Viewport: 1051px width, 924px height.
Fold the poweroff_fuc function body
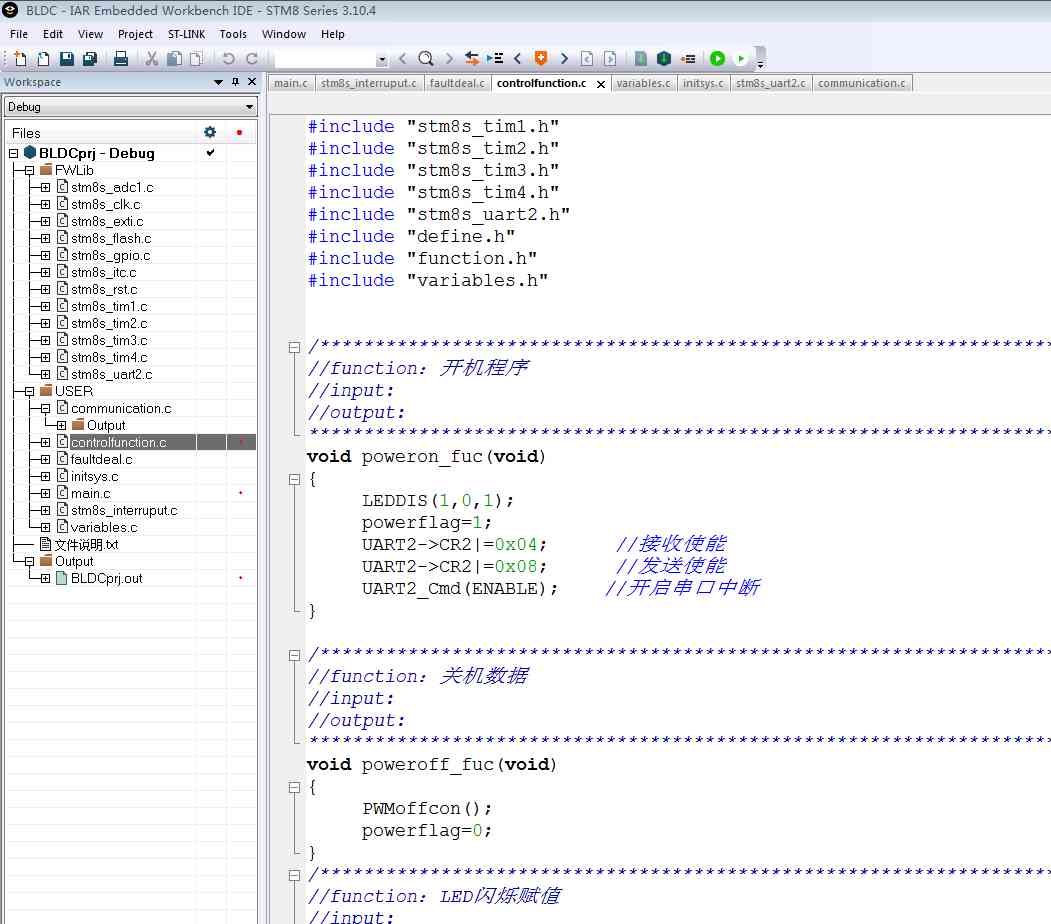click(x=294, y=788)
